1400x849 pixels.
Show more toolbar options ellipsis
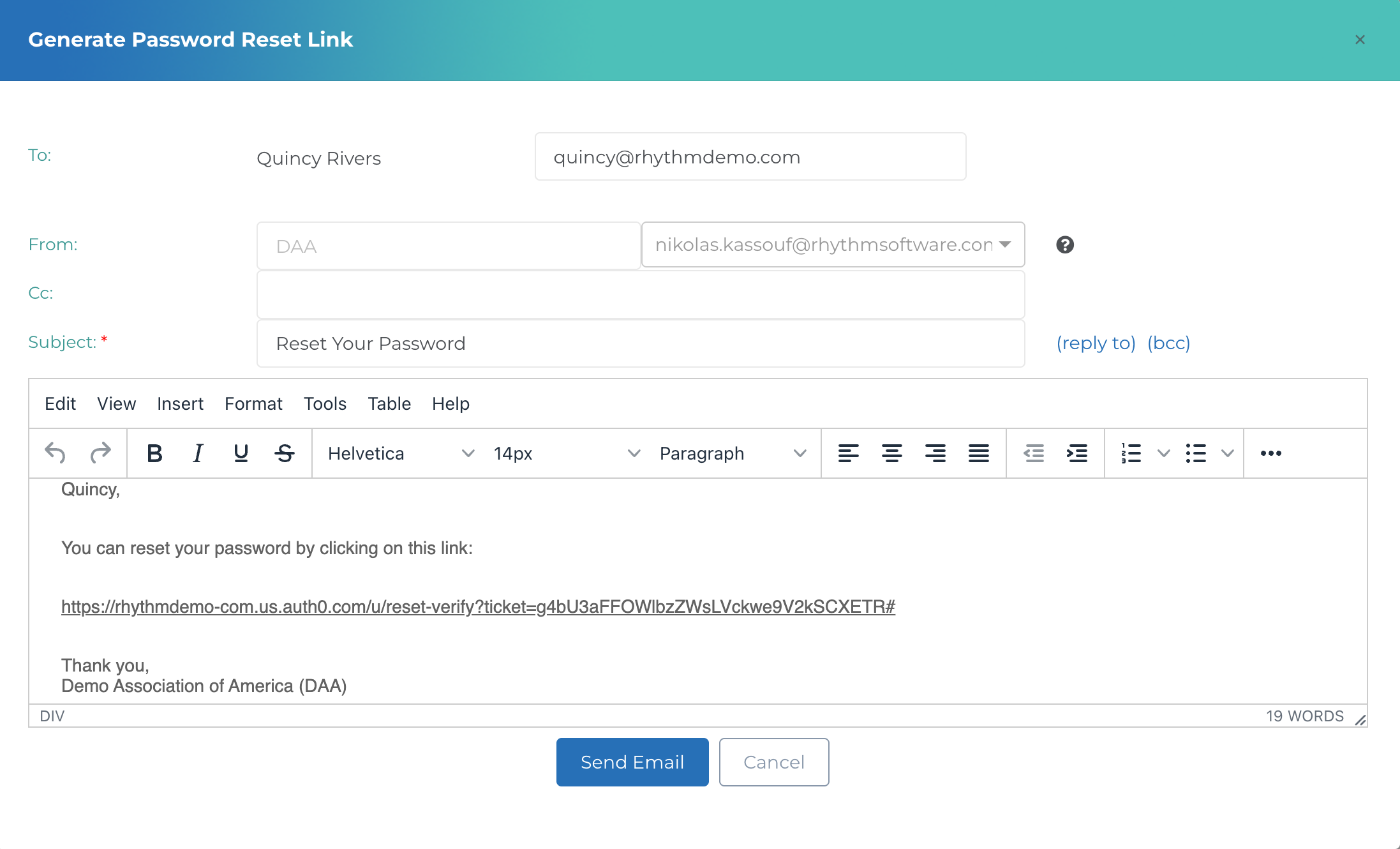[x=1271, y=453]
